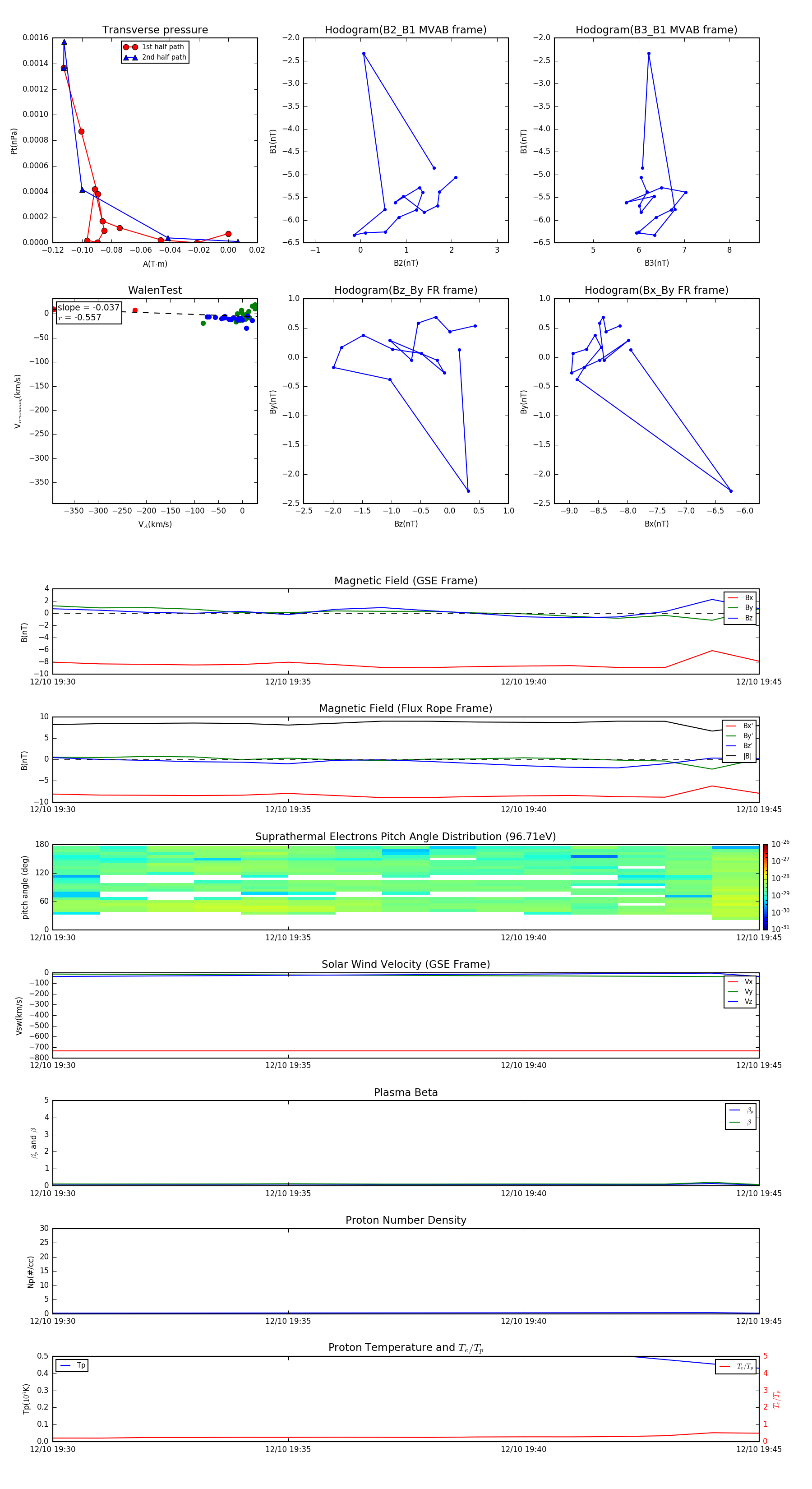
Task: Click the 'Tp' legend entry
Action: pyautogui.click(x=72, y=1366)
